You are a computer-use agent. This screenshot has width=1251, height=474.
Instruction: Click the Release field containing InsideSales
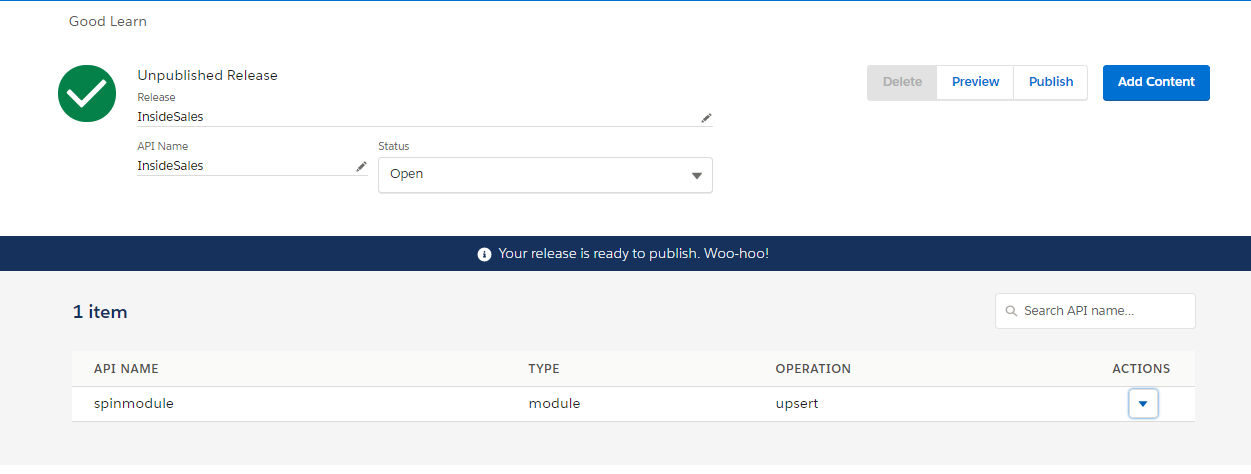(x=415, y=117)
